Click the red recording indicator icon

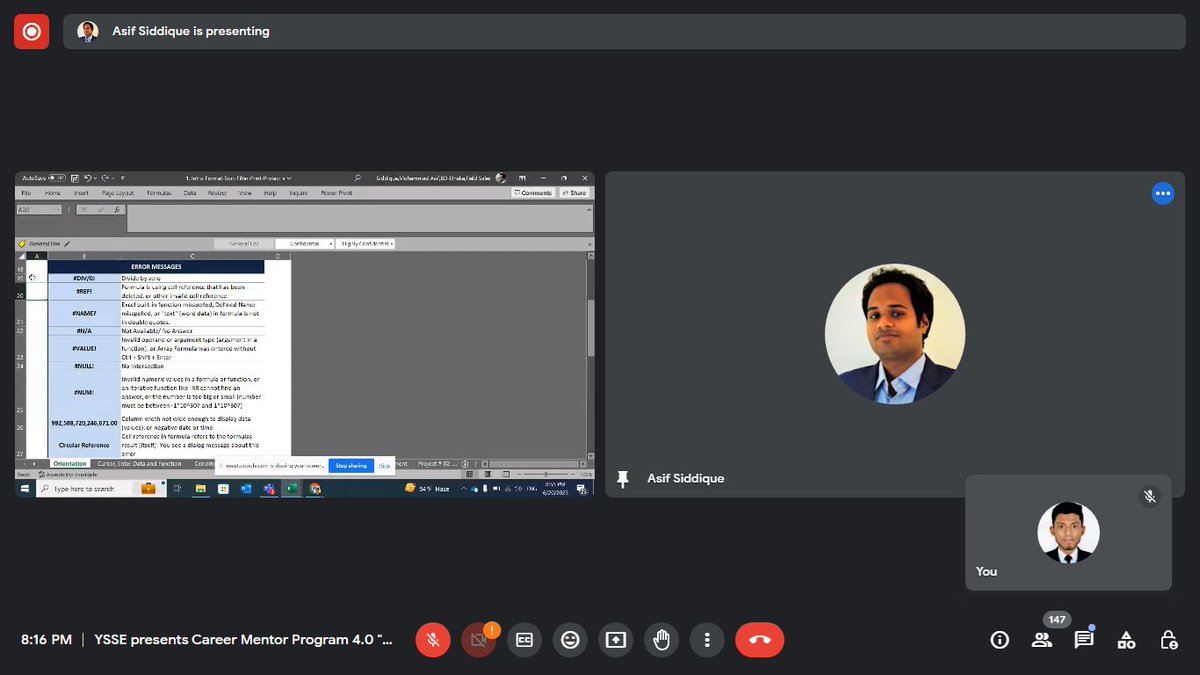tap(31, 31)
